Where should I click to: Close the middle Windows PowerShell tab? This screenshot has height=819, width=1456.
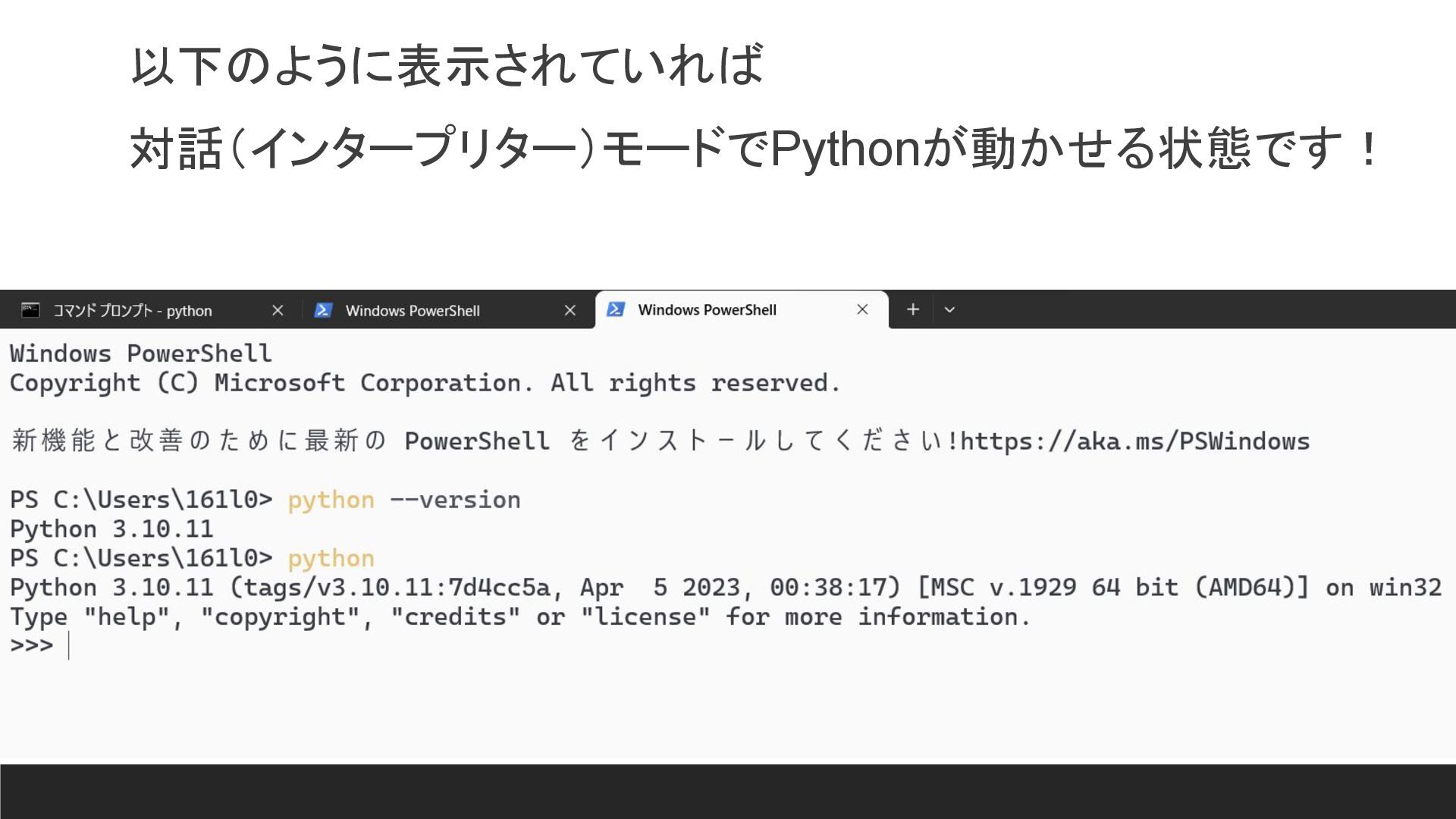(570, 310)
